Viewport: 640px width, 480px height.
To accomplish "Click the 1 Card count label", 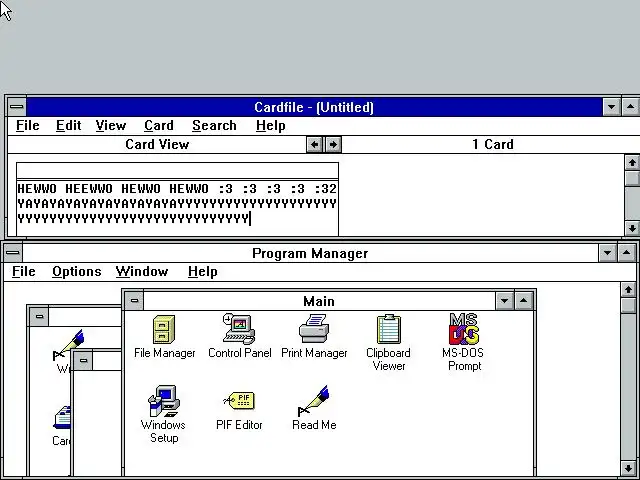I will coord(493,144).
